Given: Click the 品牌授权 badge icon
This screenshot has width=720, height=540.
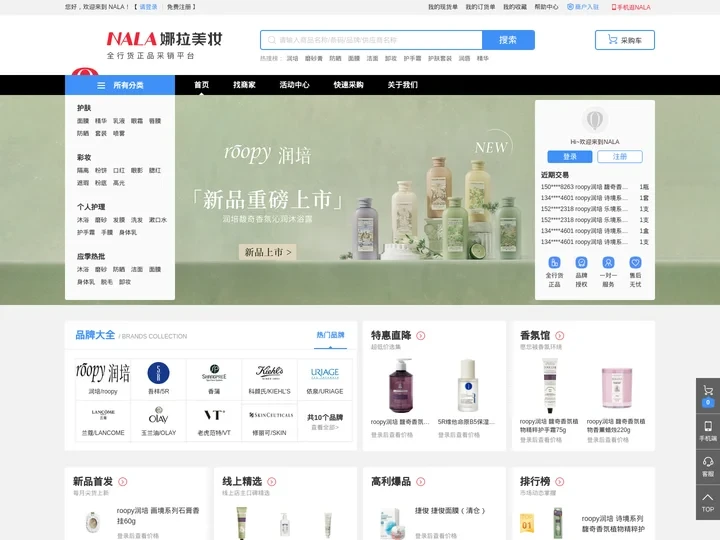Looking at the screenshot, I should coord(581,263).
